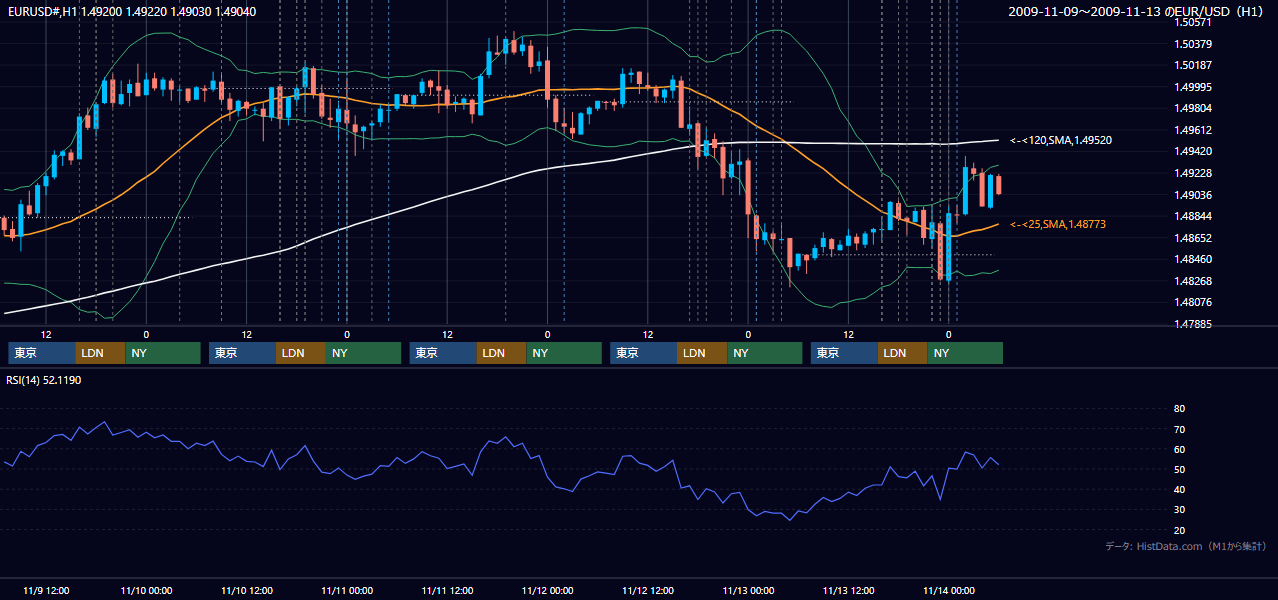The height and width of the screenshot is (600, 1278).
Task: Click price axis value 1.49228
Action: [x=1193, y=173]
